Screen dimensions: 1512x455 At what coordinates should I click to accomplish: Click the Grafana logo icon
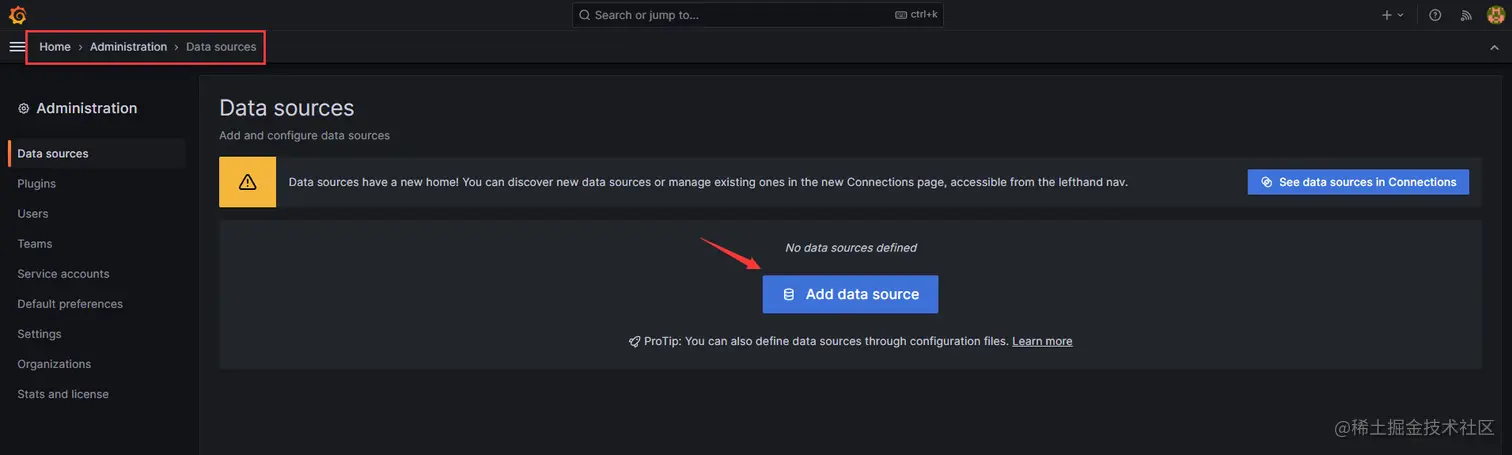pyautogui.click(x=17, y=15)
